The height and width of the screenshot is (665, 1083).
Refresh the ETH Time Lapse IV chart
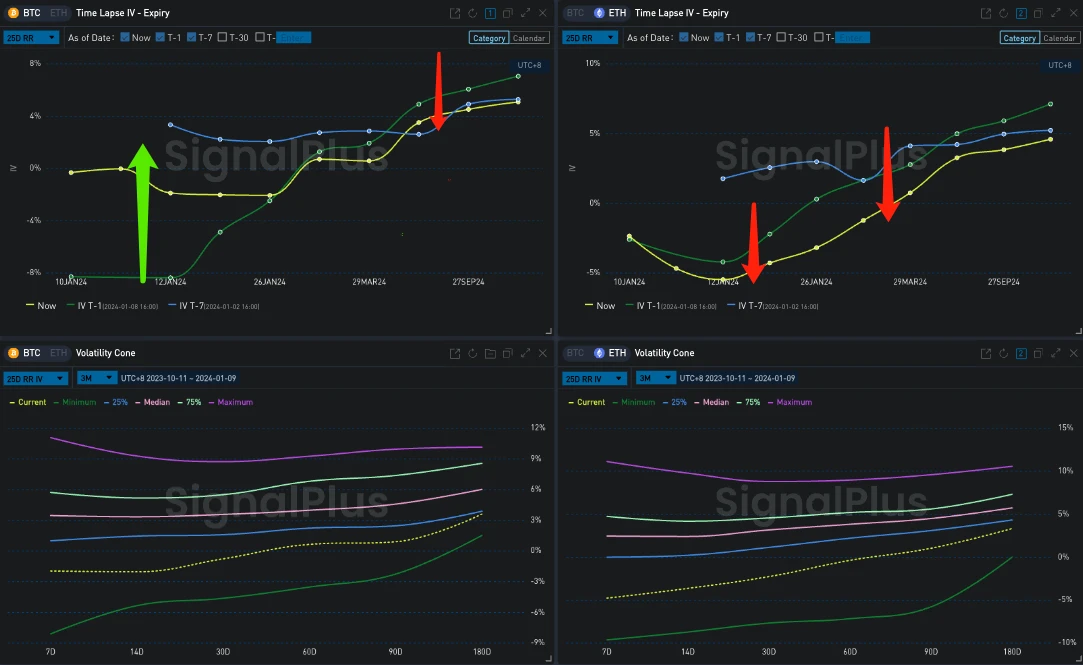pyautogui.click(x=1002, y=13)
